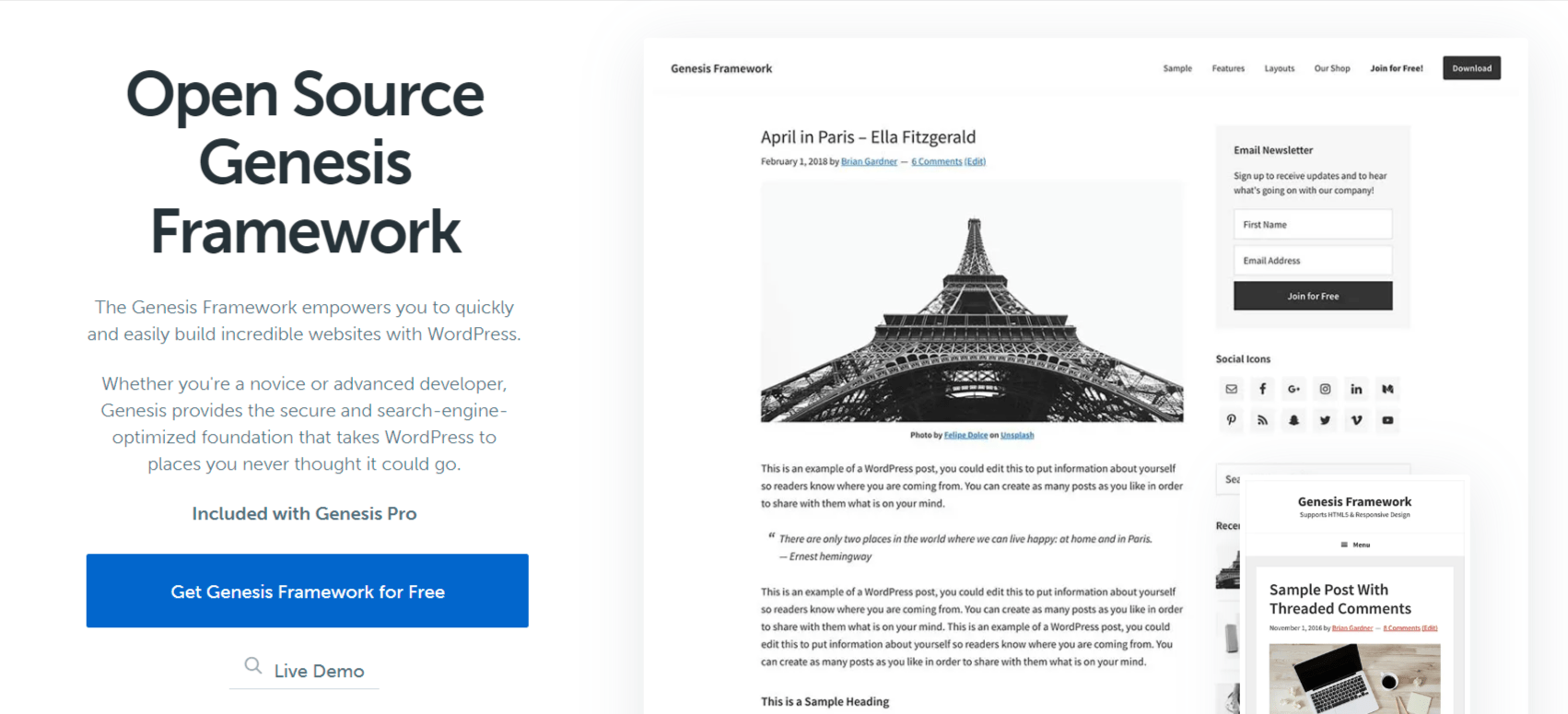Screen dimensions: 1568x714
Task: Click the Snapchat ghost social icon
Action: (1293, 420)
